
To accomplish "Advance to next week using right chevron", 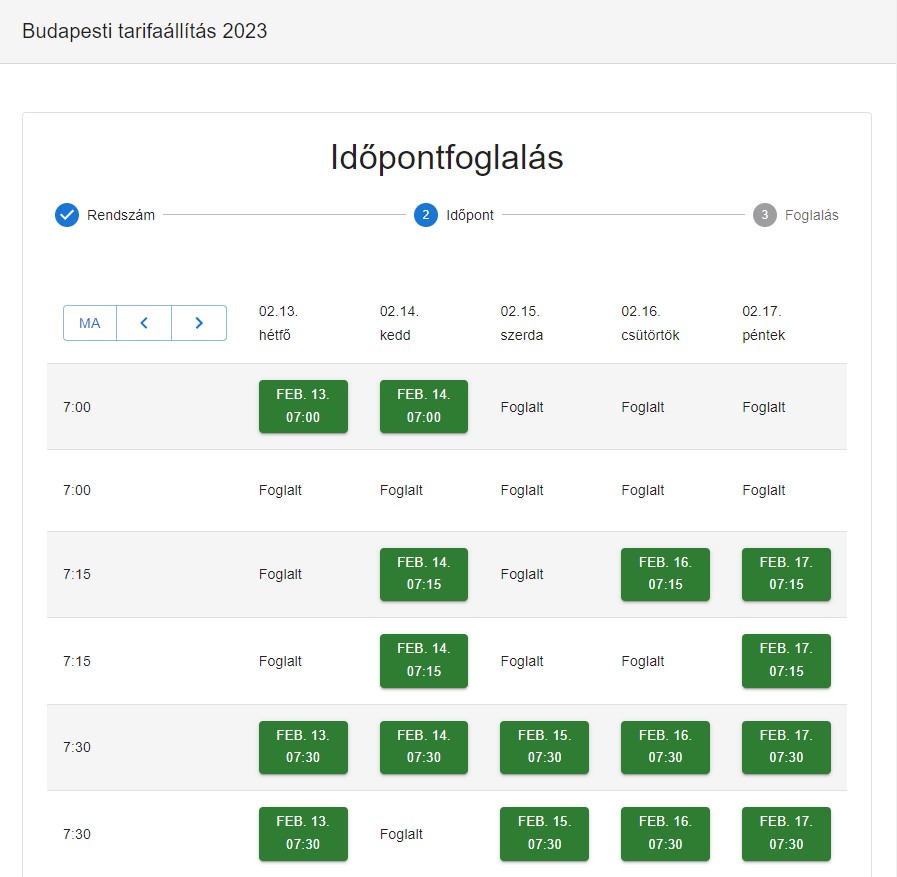I will coord(199,323).
